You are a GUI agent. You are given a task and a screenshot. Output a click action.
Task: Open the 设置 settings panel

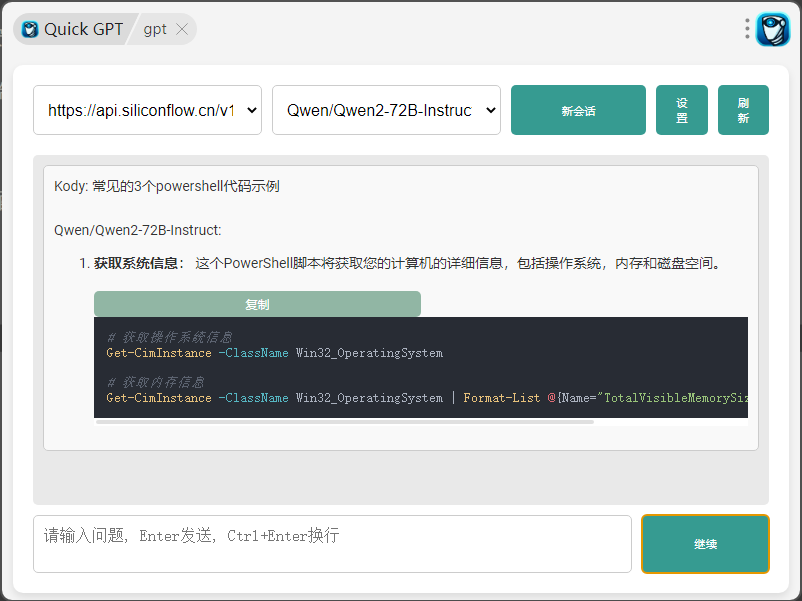pos(681,110)
